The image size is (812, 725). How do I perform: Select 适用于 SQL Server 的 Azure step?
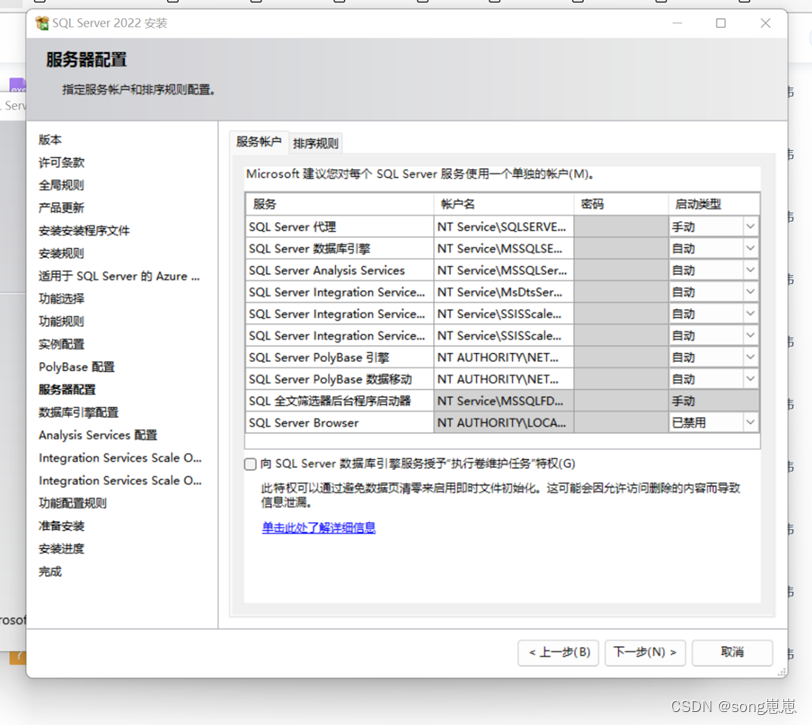coord(119,276)
